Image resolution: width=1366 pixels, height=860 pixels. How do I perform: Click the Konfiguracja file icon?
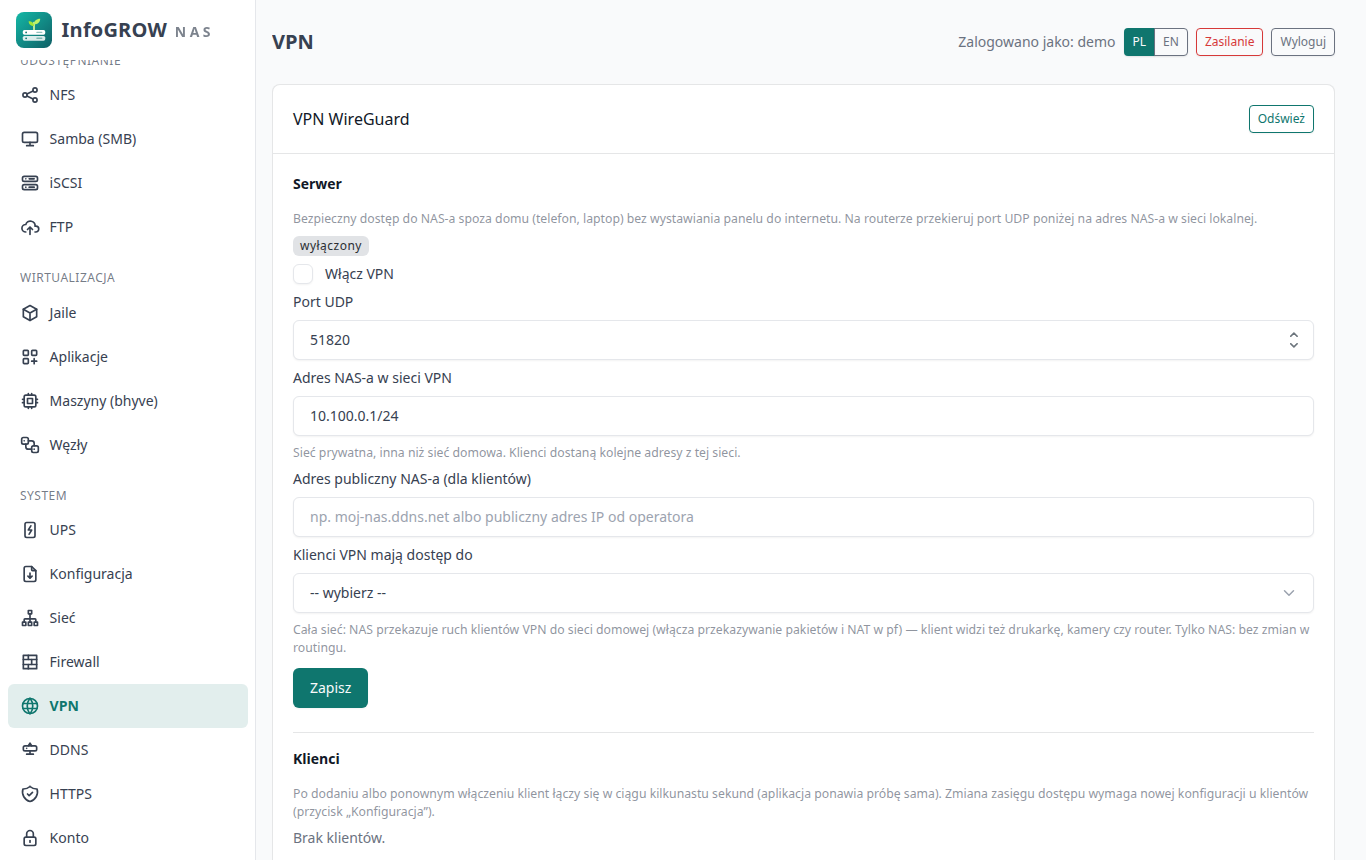click(x=30, y=574)
